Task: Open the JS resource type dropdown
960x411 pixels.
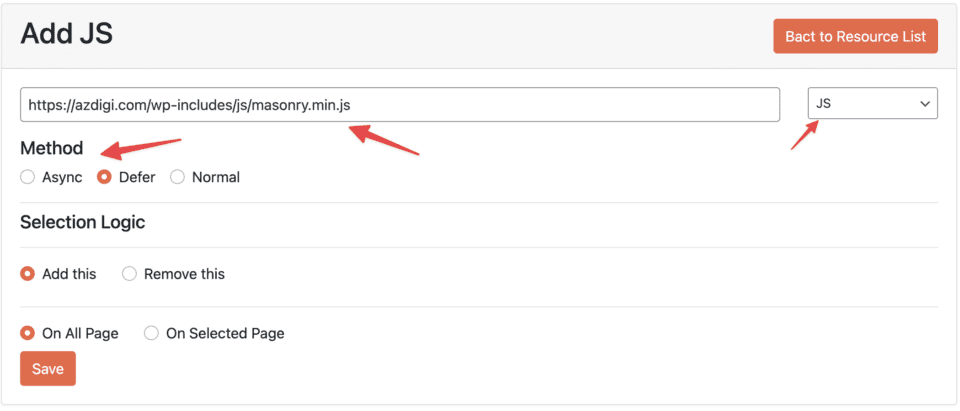Action: 872,103
